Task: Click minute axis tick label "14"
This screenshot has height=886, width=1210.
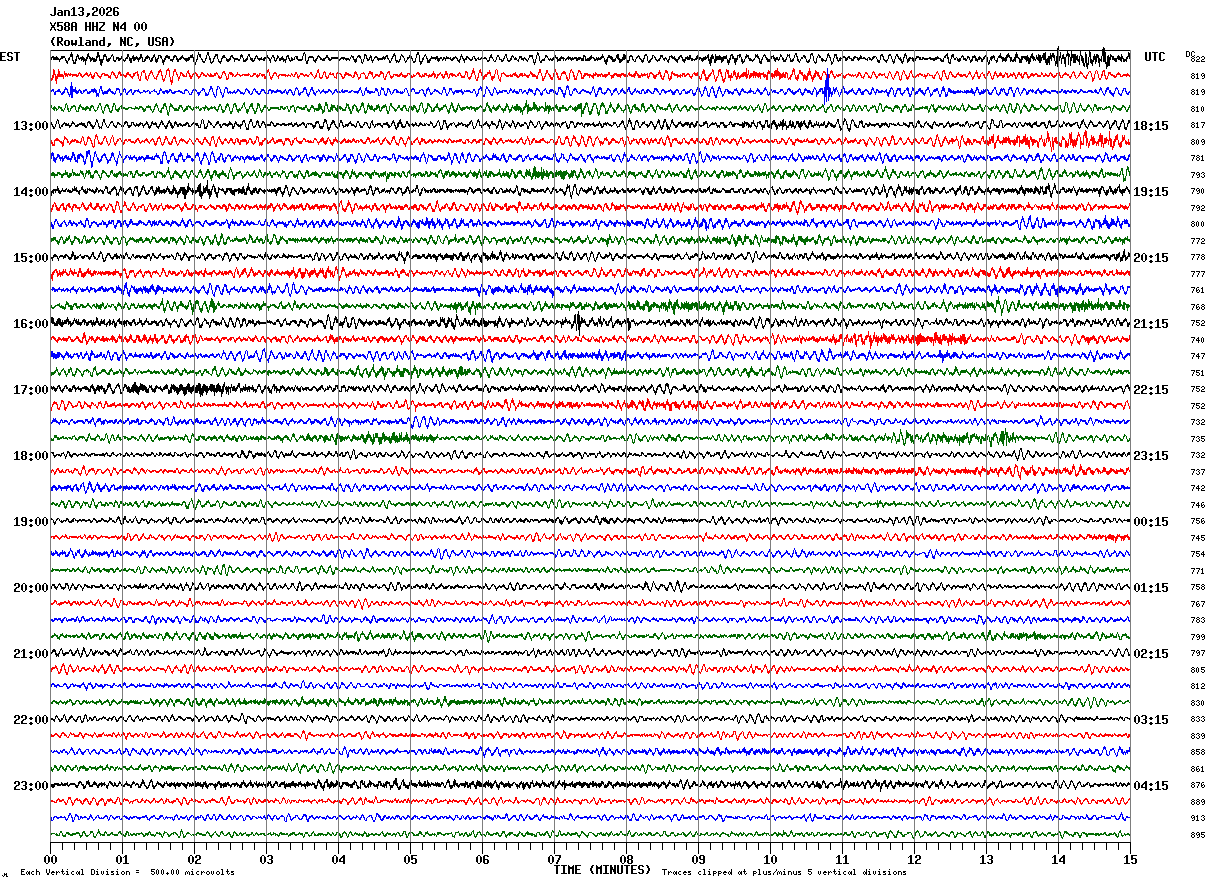Action: pos(1058,859)
